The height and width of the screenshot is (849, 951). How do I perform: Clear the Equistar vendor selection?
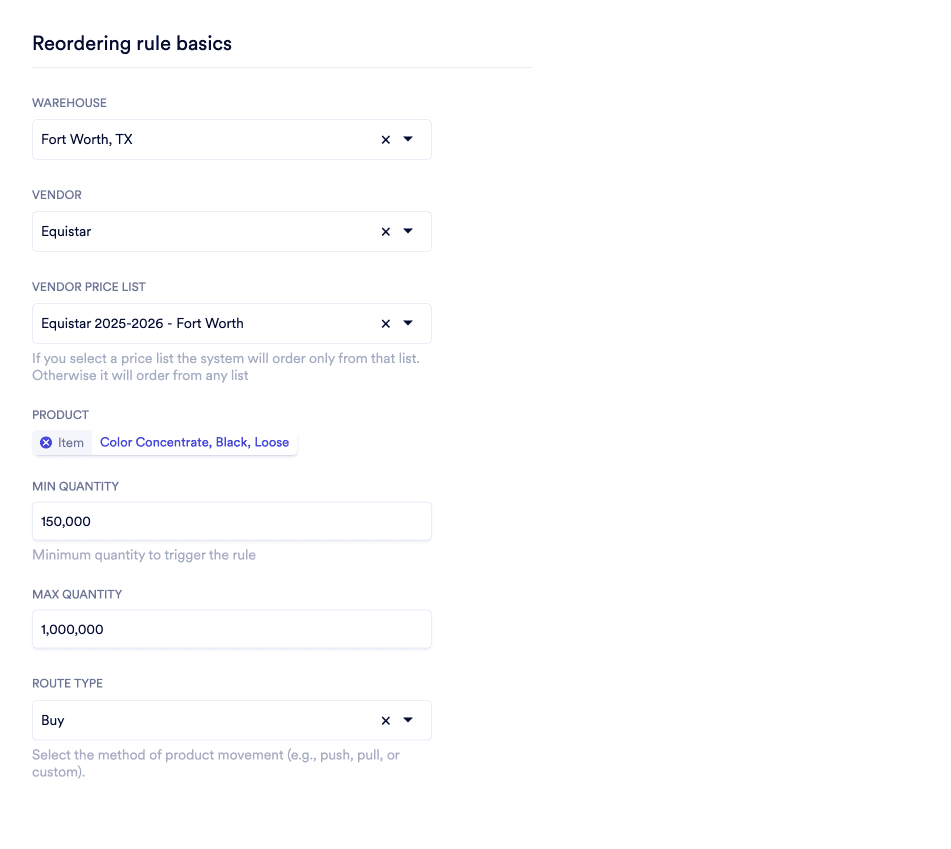tap(386, 232)
